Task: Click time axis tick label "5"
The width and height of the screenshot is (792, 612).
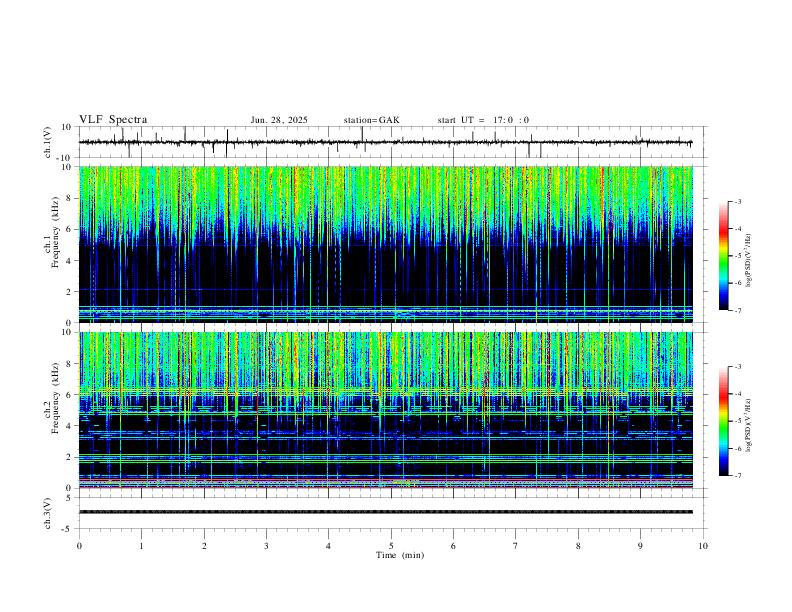Action: [391, 546]
